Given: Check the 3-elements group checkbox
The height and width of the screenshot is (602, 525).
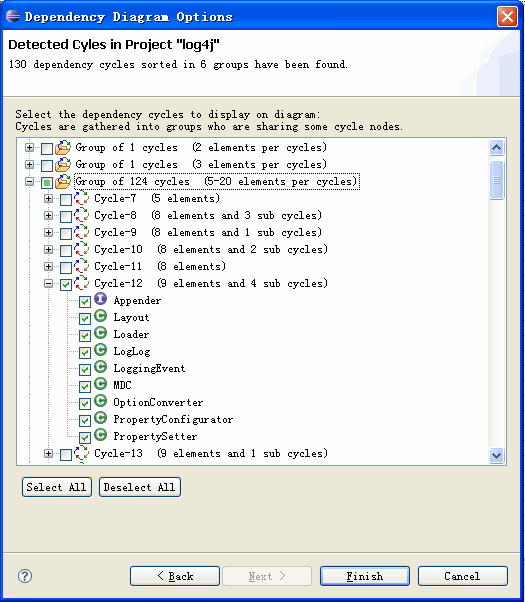Looking at the screenshot, I should coord(47,165).
